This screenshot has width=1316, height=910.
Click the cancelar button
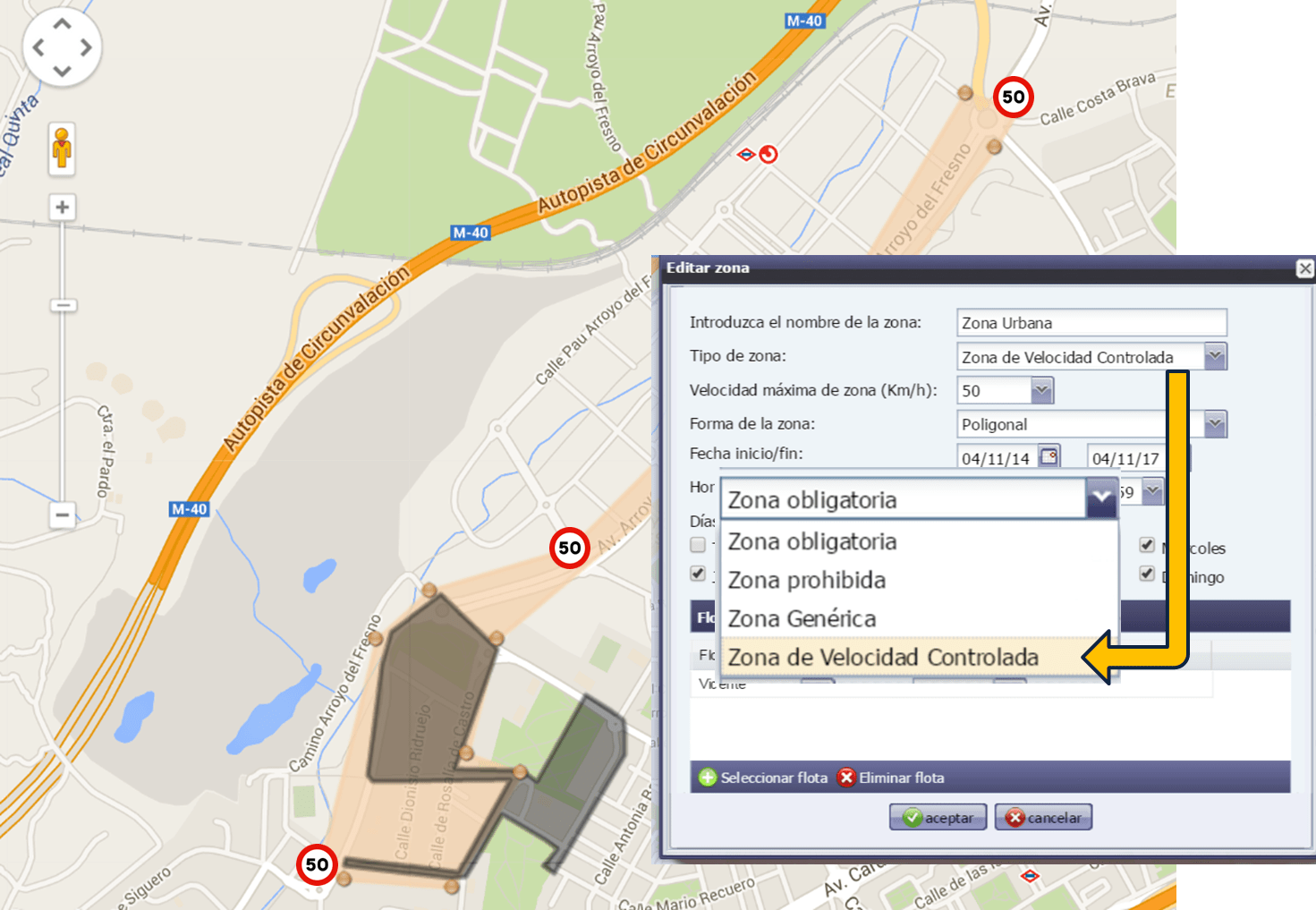pyautogui.click(x=1043, y=817)
